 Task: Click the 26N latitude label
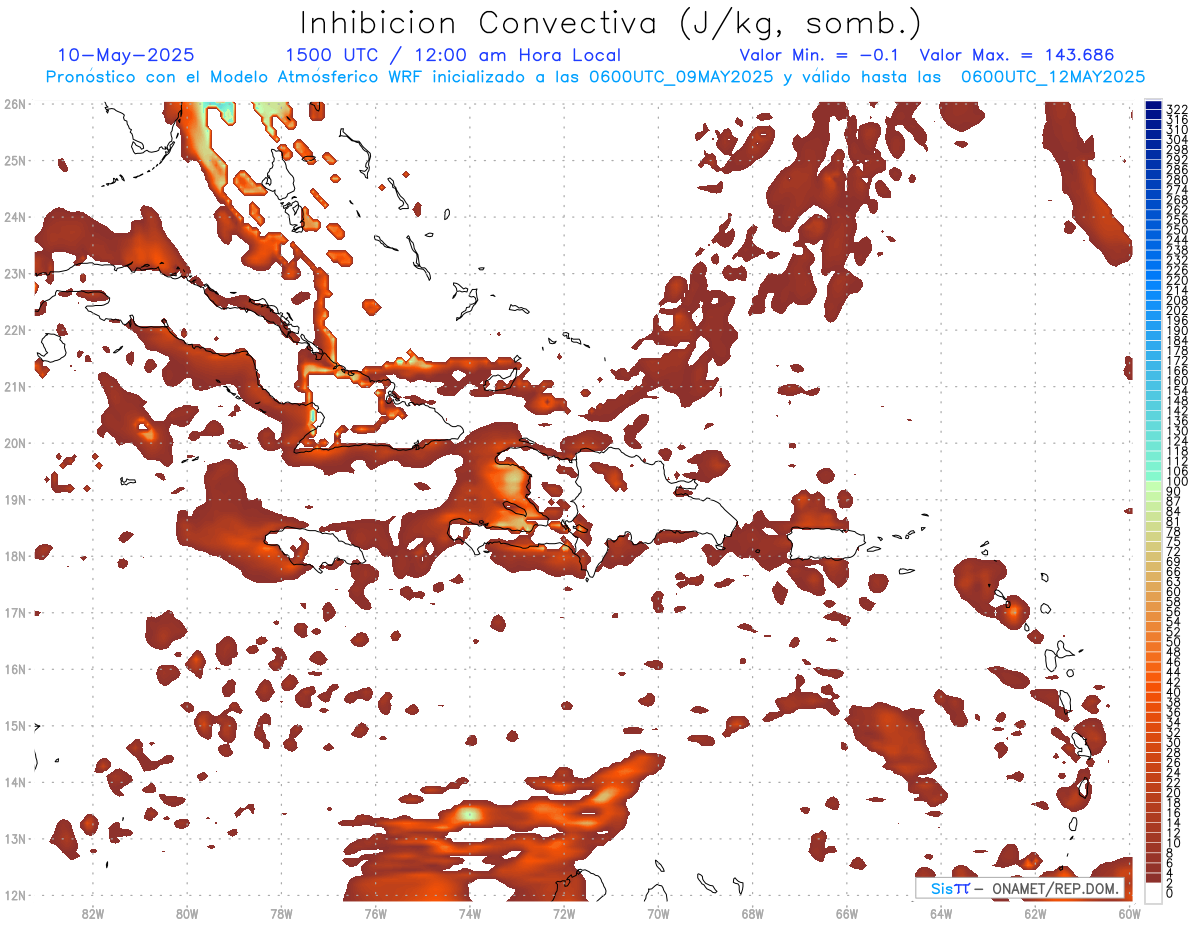tap(15, 104)
